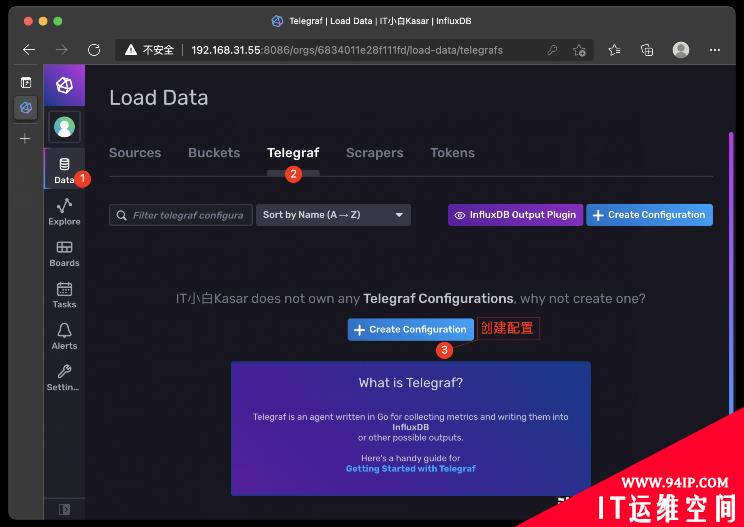Open the Data section in the sidebar
Screen dimensions: 744x527
(64, 169)
